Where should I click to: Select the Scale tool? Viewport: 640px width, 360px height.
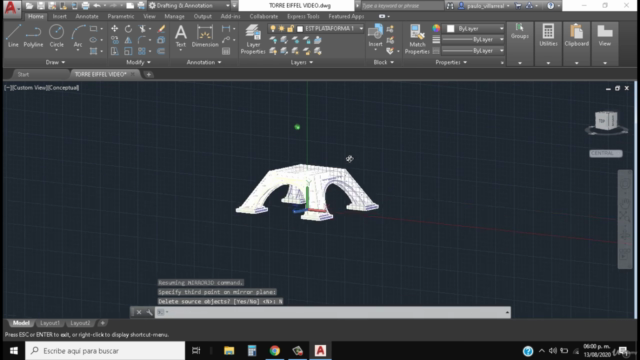128,51
